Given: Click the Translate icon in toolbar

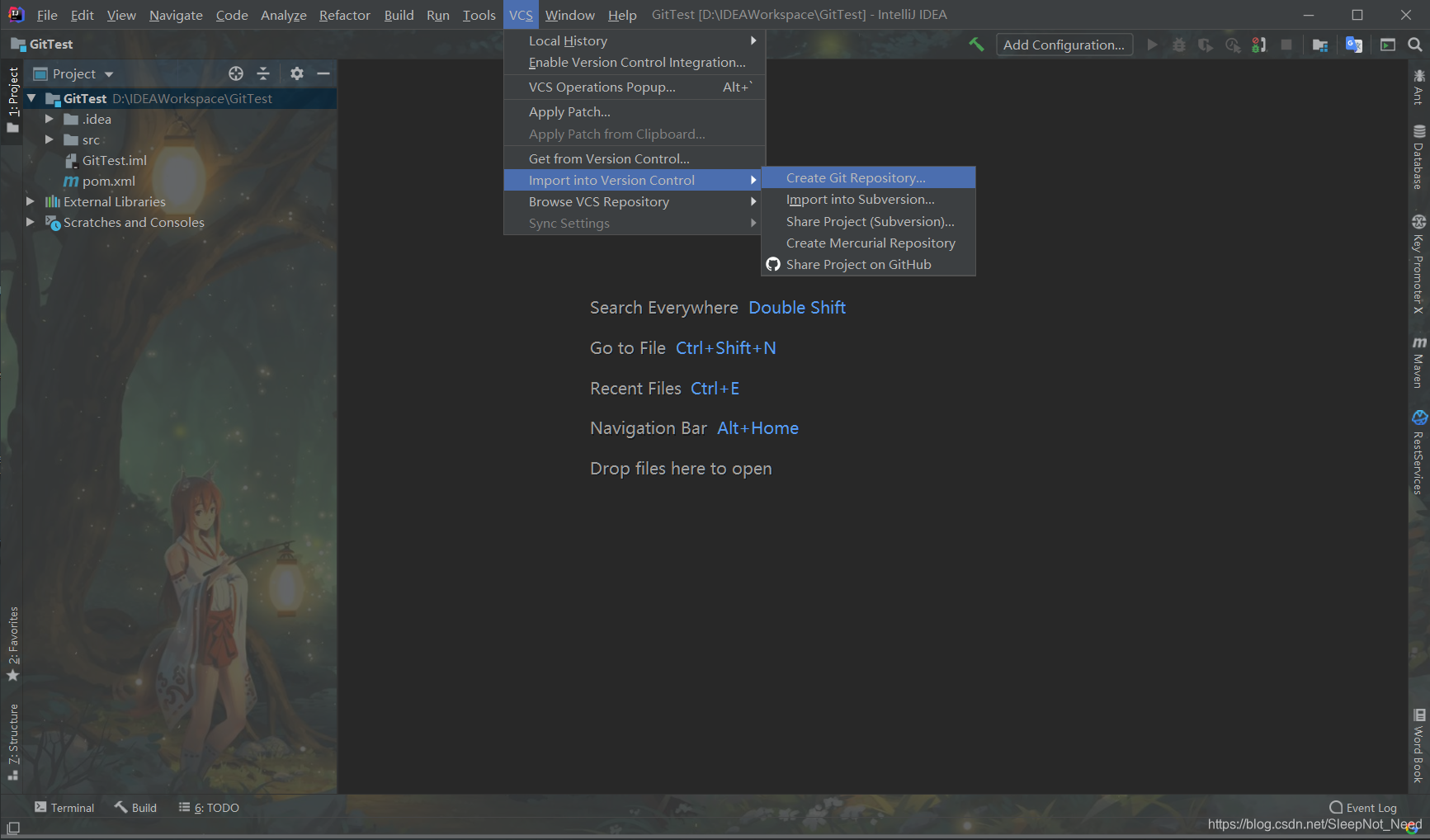Looking at the screenshot, I should coord(1353,45).
